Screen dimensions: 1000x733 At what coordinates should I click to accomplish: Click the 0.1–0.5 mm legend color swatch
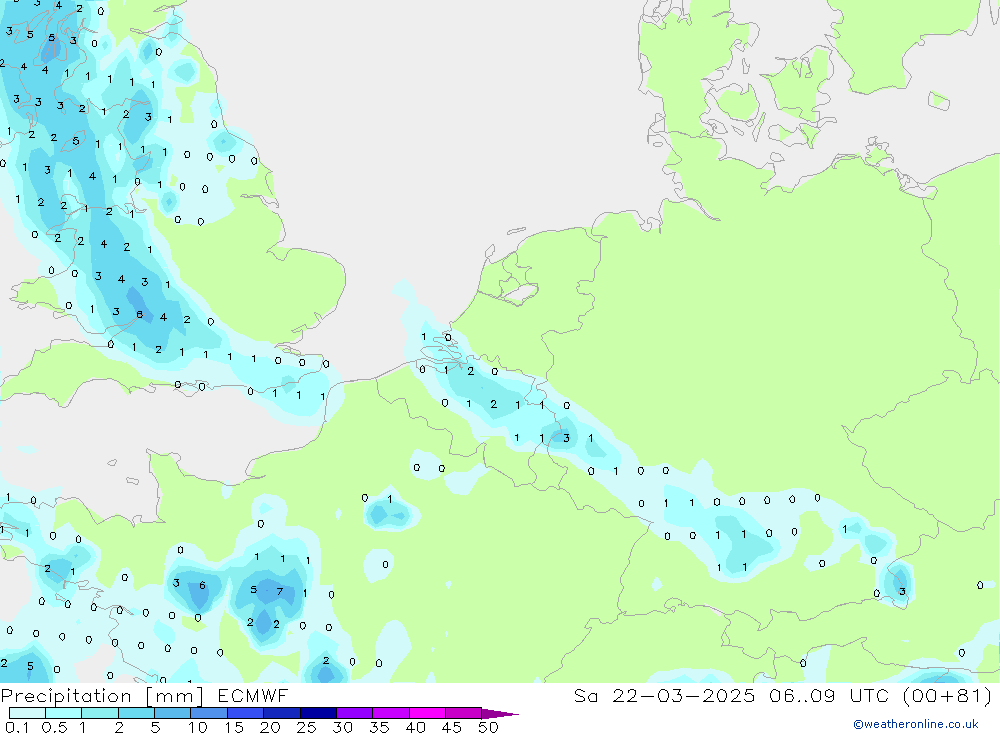pos(27,713)
